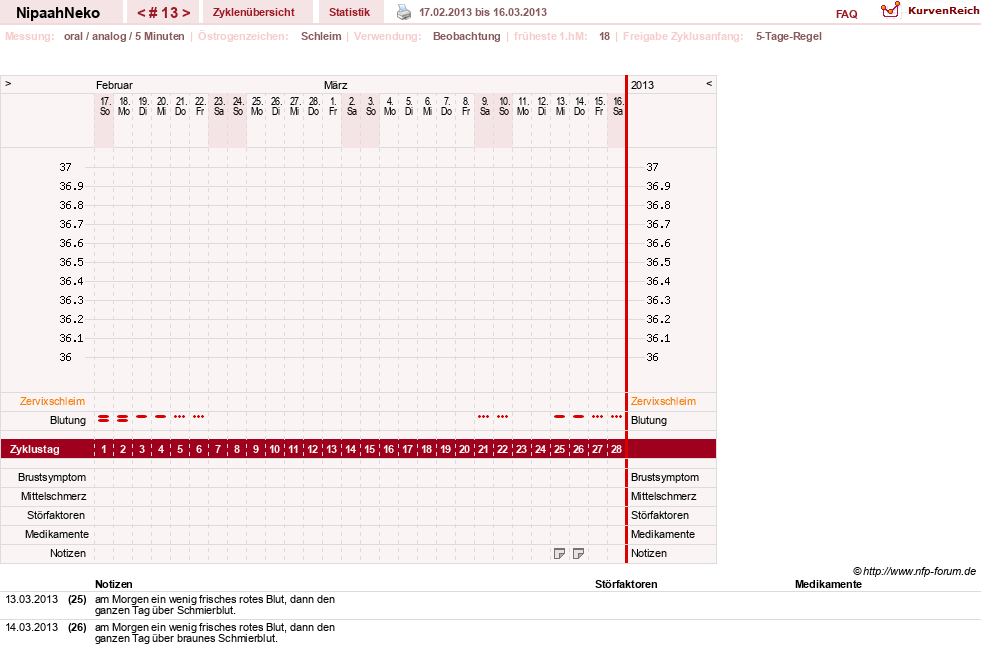This screenshot has height=671, width=981.
Task: Click the date range 17.02.2013 bis 16.03.2013
Action: [483, 12]
